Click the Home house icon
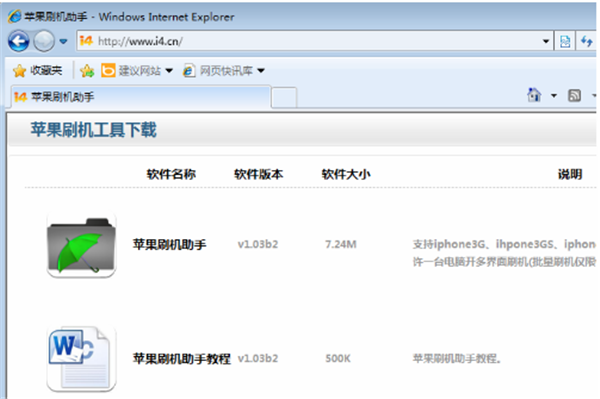The height and width of the screenshot is (399, 600). click(x=534, y=95)
